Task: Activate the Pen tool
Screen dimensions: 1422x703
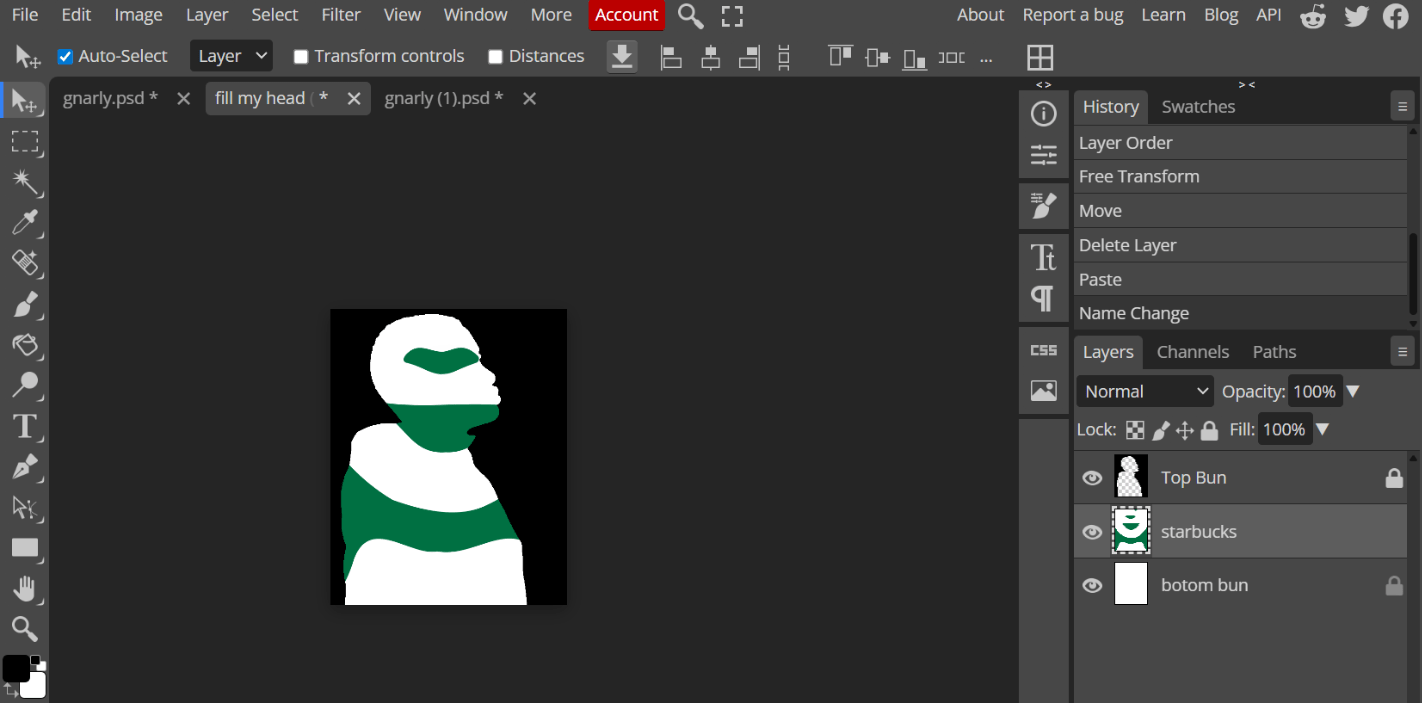Action: click(x=24, y=466)
